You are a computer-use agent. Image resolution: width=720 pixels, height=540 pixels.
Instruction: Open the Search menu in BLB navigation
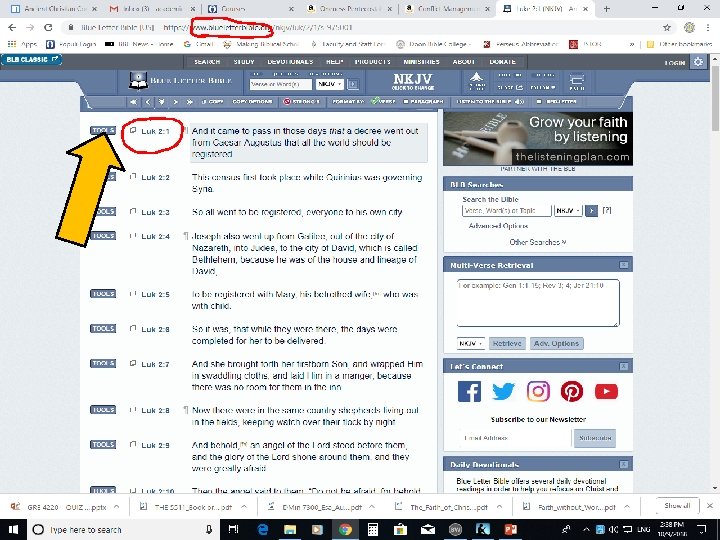tap(207, 62)
